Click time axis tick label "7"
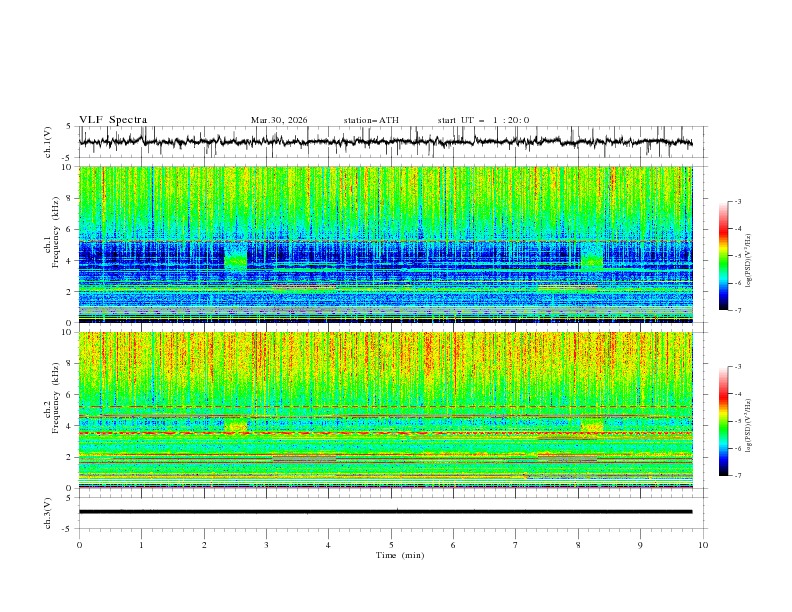The width and height of the screenshot is (792, 612). [x=516, y=545]
